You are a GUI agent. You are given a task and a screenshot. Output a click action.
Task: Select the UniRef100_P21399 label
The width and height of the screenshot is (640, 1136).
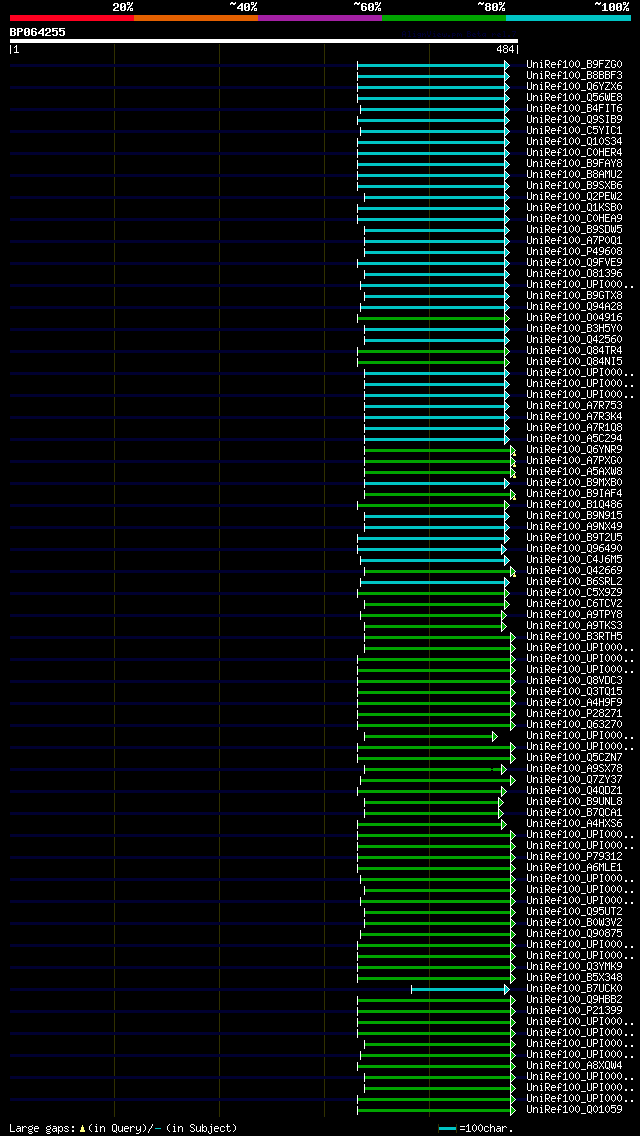pyautogui.click(x=574, y=1011)
